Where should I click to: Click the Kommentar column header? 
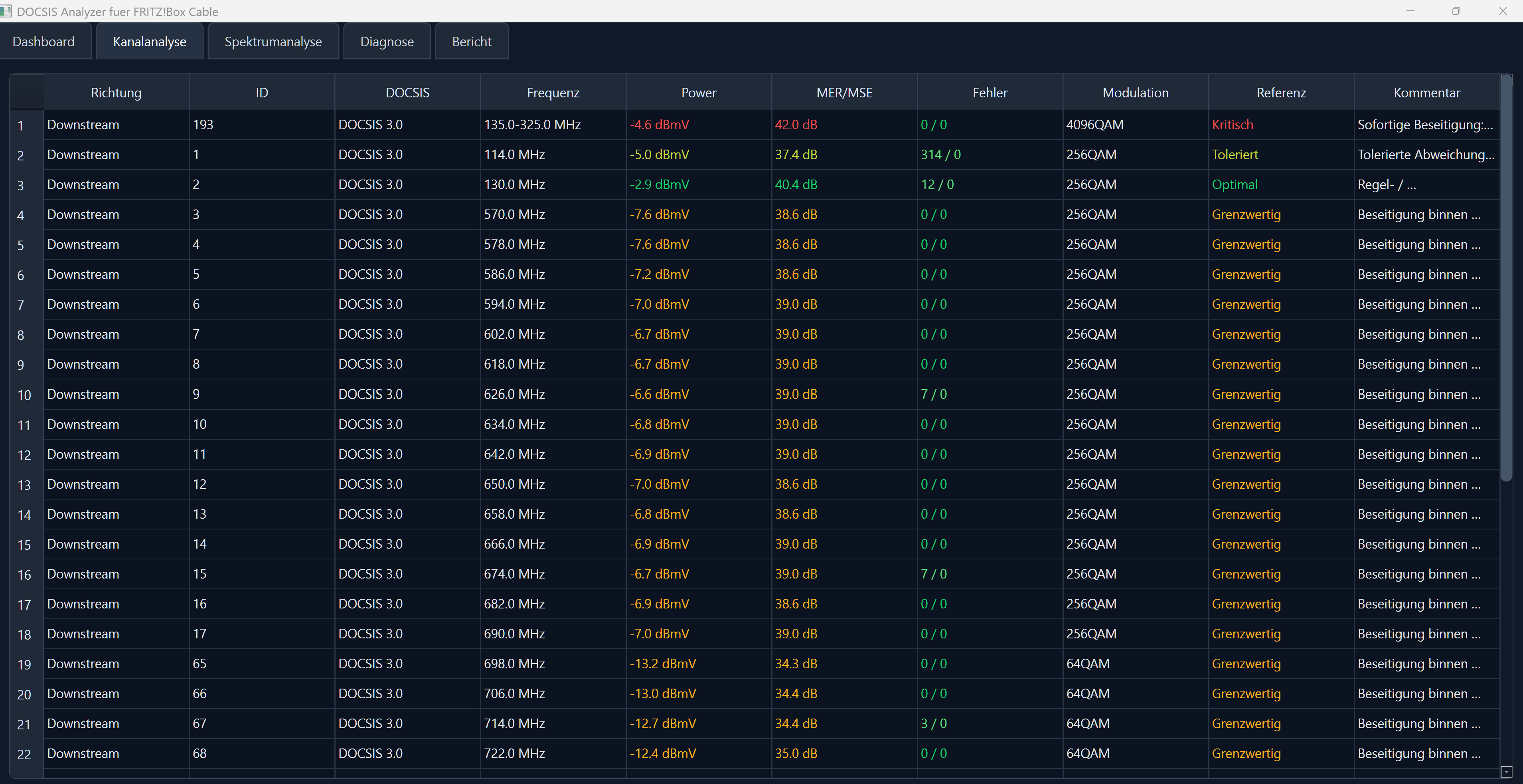(x=1426, y=92)
